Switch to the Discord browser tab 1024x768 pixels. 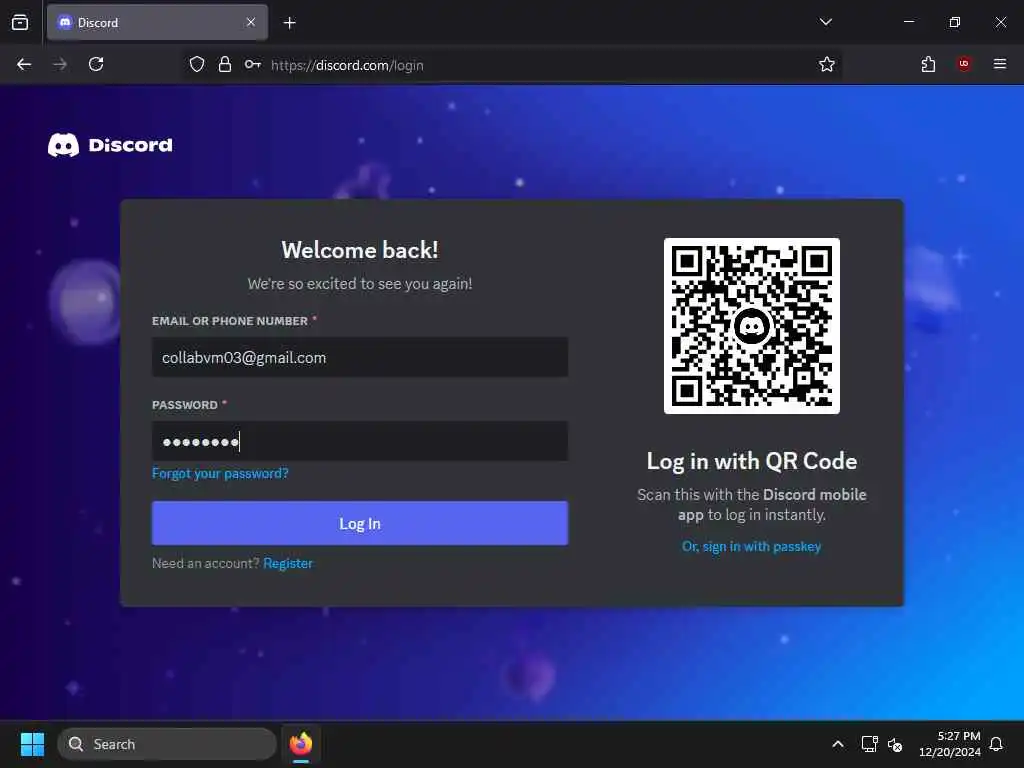pos(157,22)
